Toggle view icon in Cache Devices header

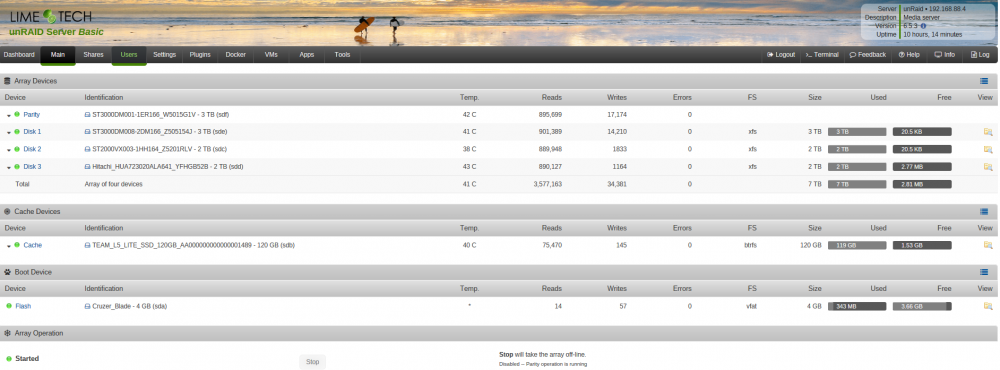coord(984,211)
